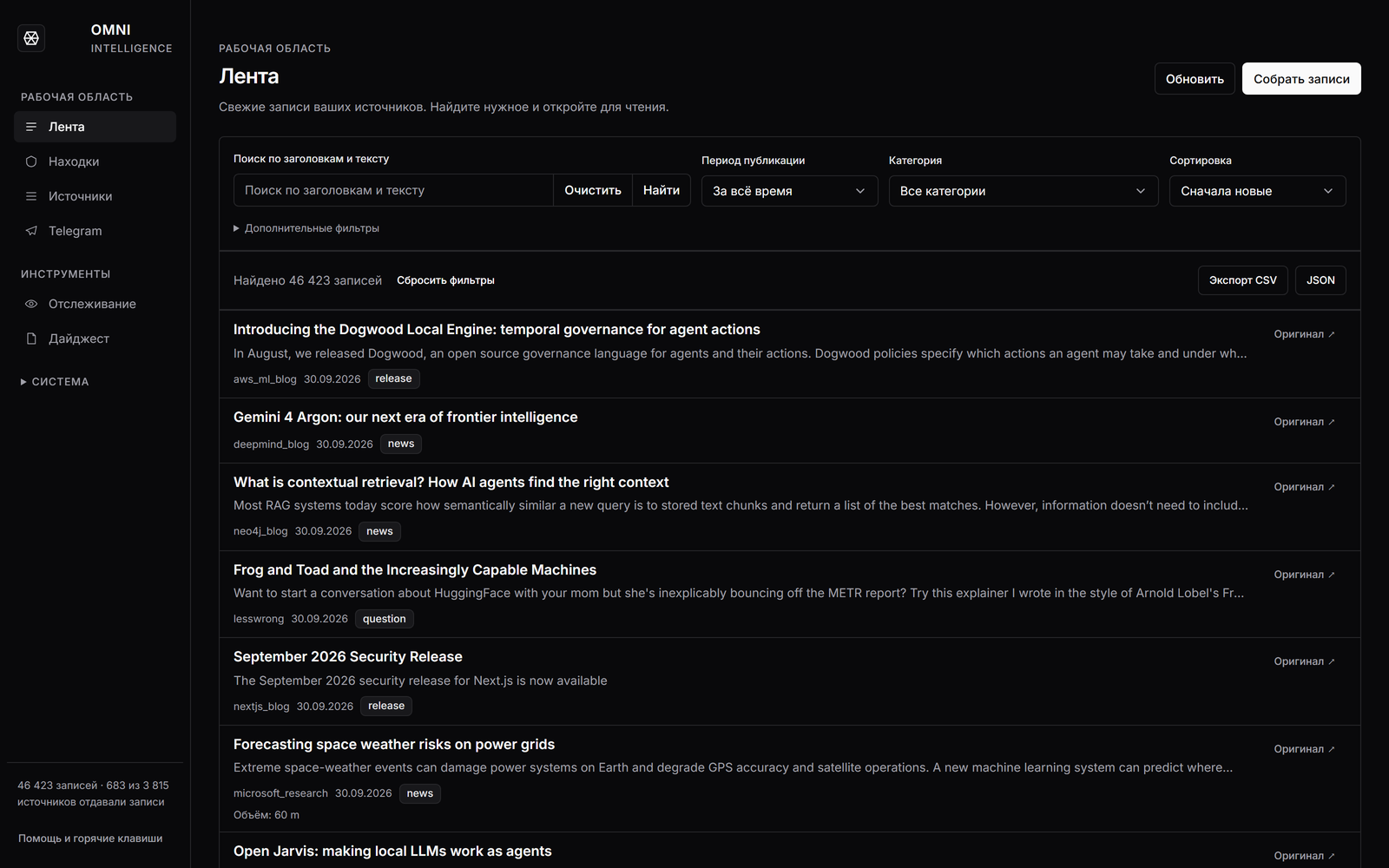Click the Дайджест document icon
This screenshot has height=868, width=1389.
pyautogui.click(x=31, y=339)
